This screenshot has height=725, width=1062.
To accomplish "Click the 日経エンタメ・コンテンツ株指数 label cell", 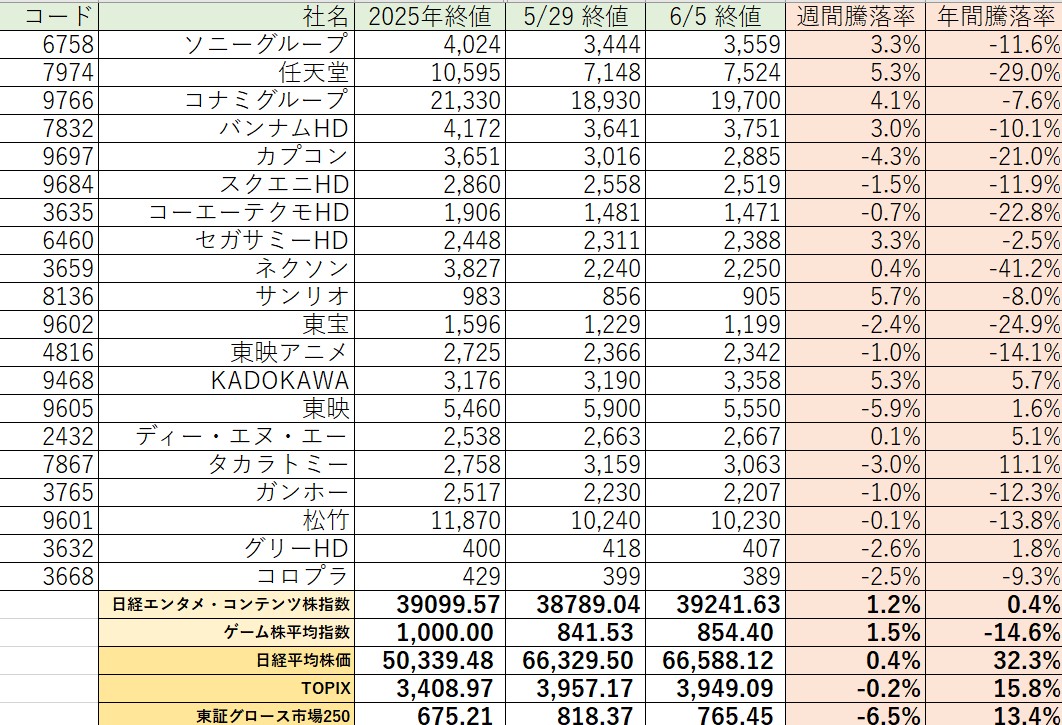I will point(226,604).
